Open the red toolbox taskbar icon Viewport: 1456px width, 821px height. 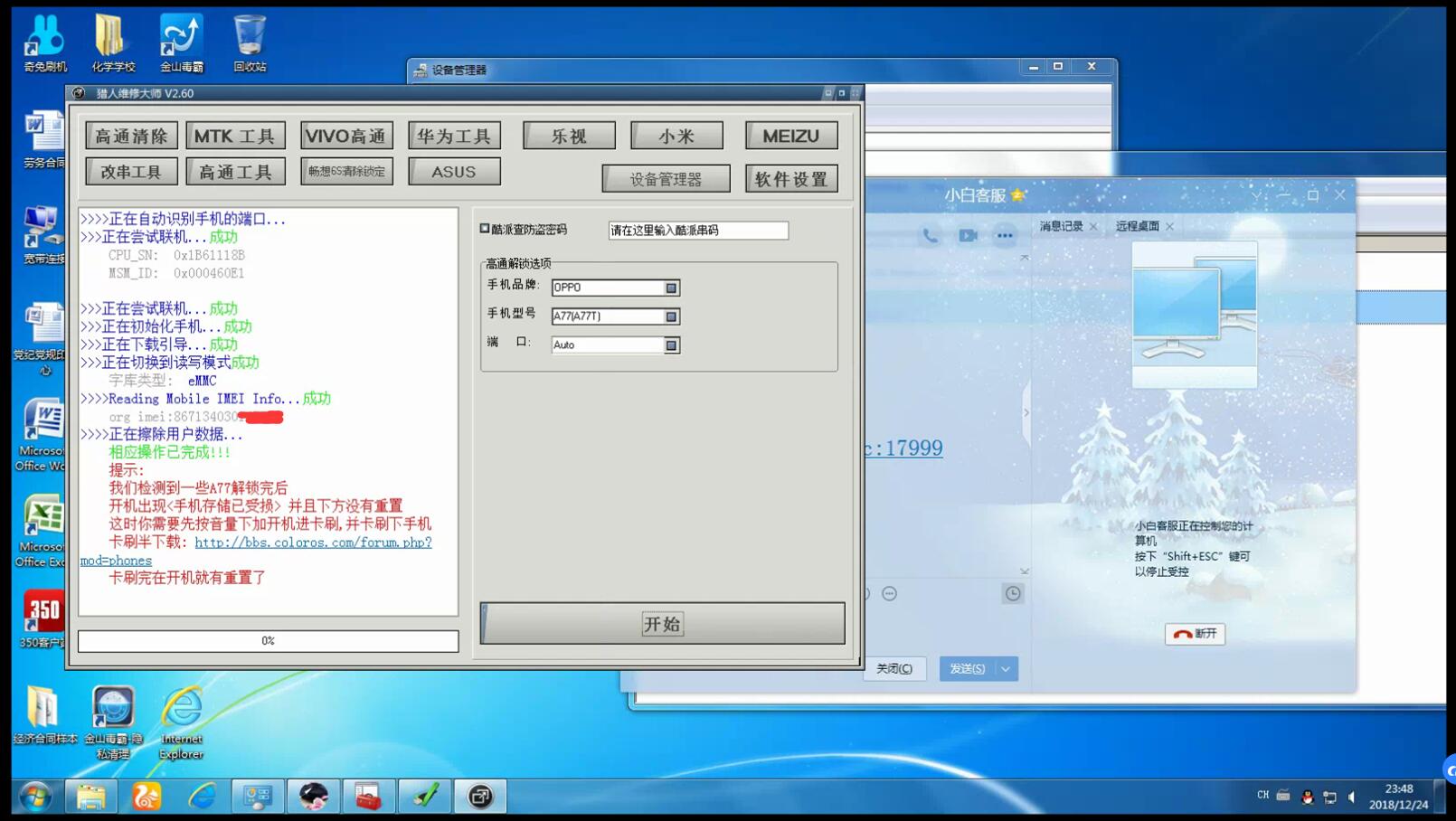(x=369, y=797)
